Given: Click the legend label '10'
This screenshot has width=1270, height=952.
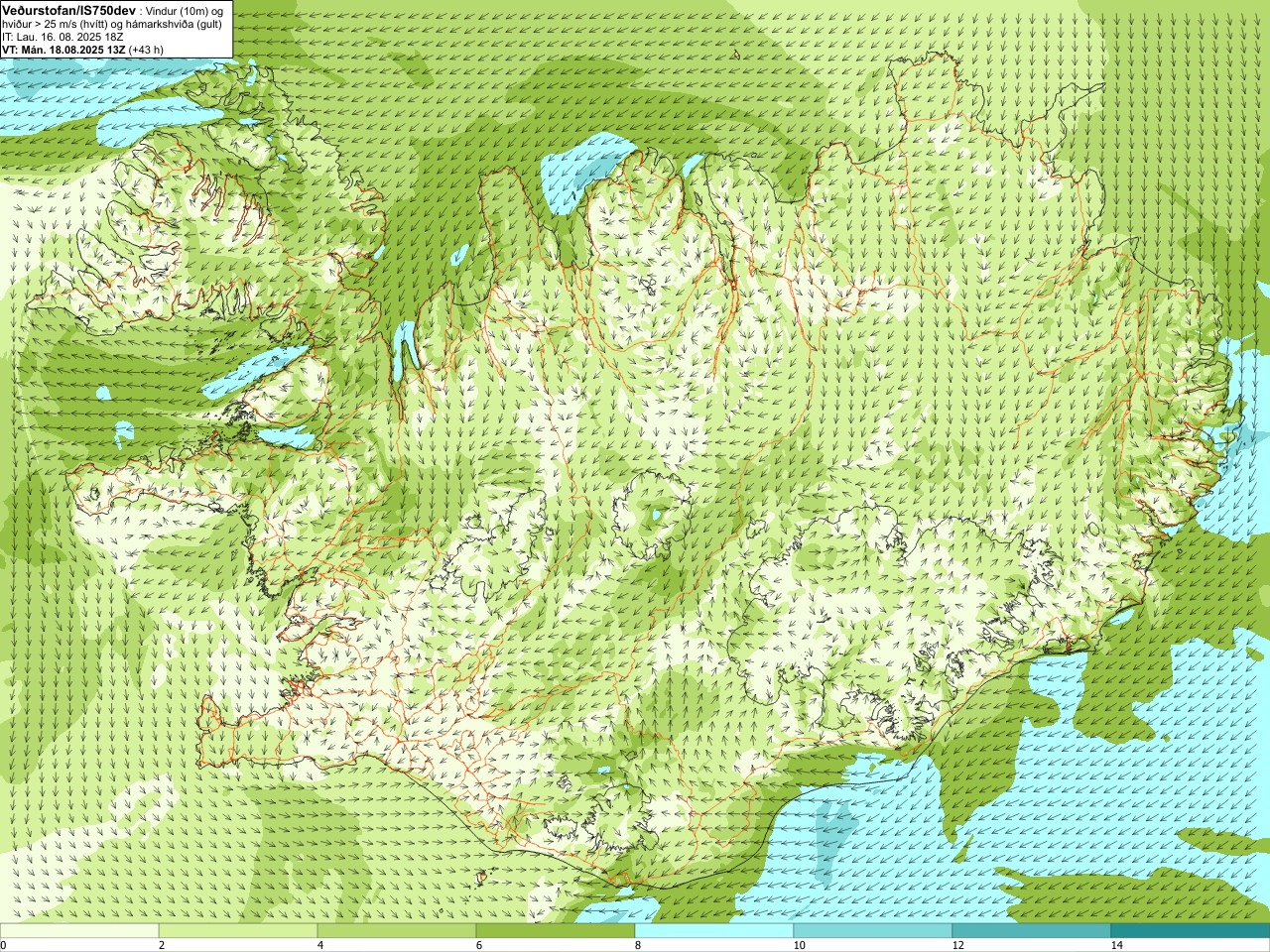Looking at the screenshot, I should pos(799,945).
